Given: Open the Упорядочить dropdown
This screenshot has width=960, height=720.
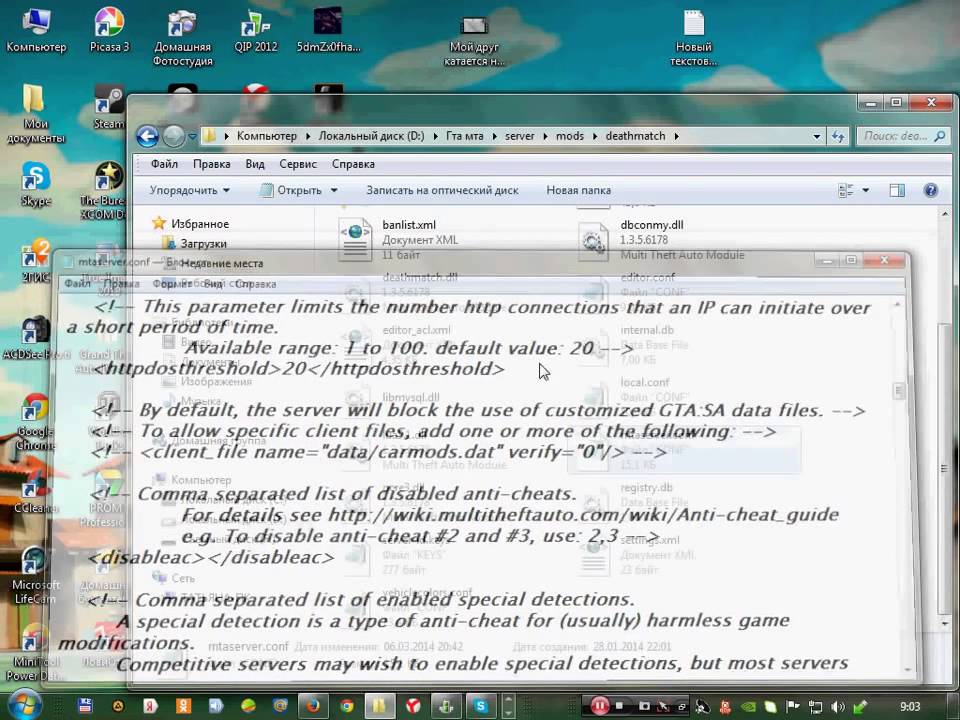Looking at the screenshot, I should 190,190.
